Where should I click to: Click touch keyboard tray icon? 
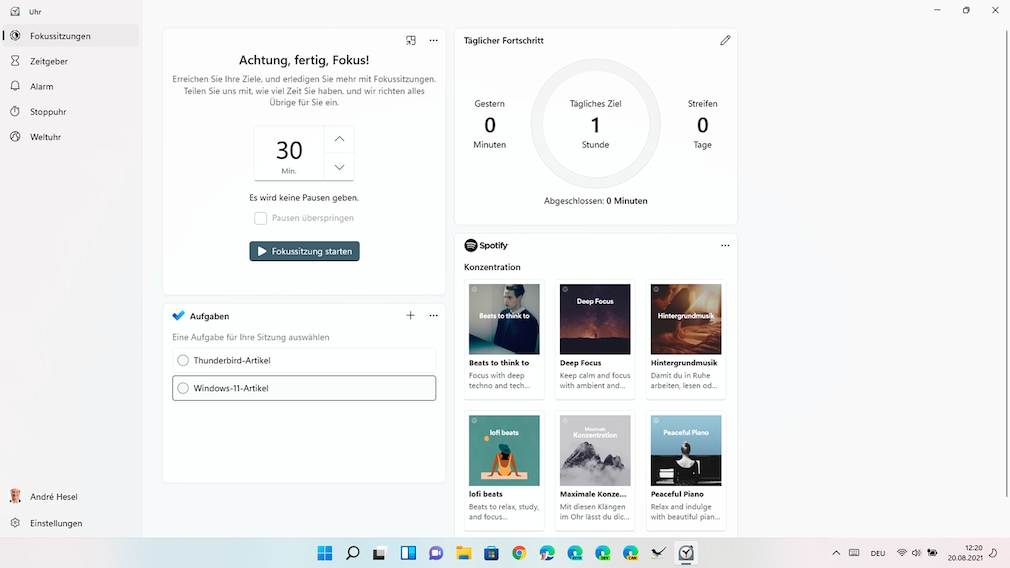[854, 553]
